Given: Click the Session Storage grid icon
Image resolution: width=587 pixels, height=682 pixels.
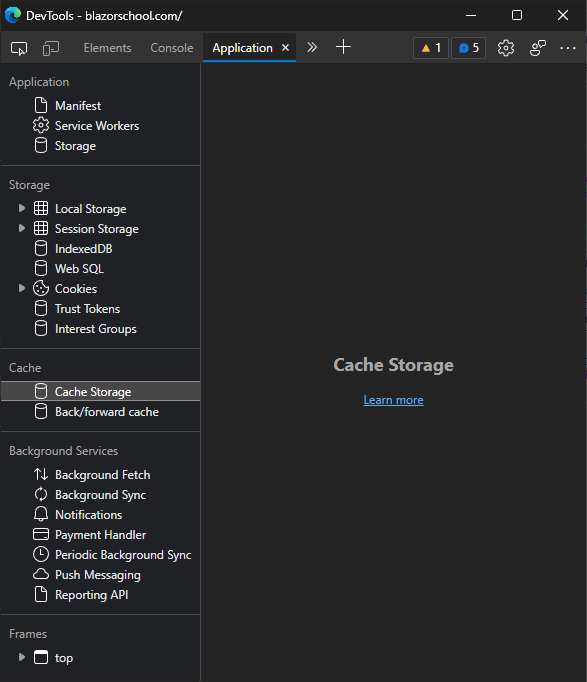Looking at the screenshot, I should click(x=41, y=228).
